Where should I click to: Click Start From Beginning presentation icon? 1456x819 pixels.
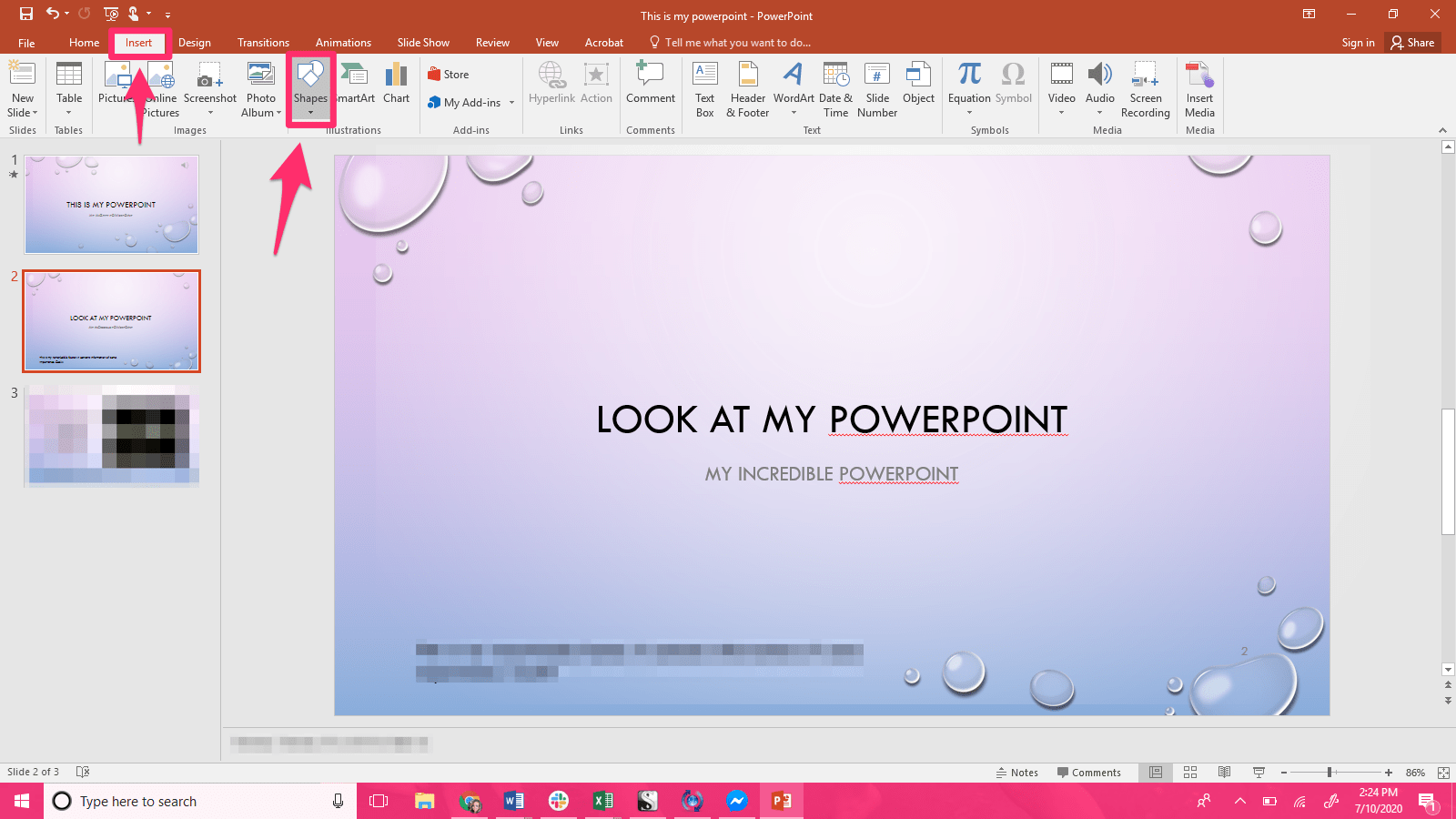tap(111, 14)
